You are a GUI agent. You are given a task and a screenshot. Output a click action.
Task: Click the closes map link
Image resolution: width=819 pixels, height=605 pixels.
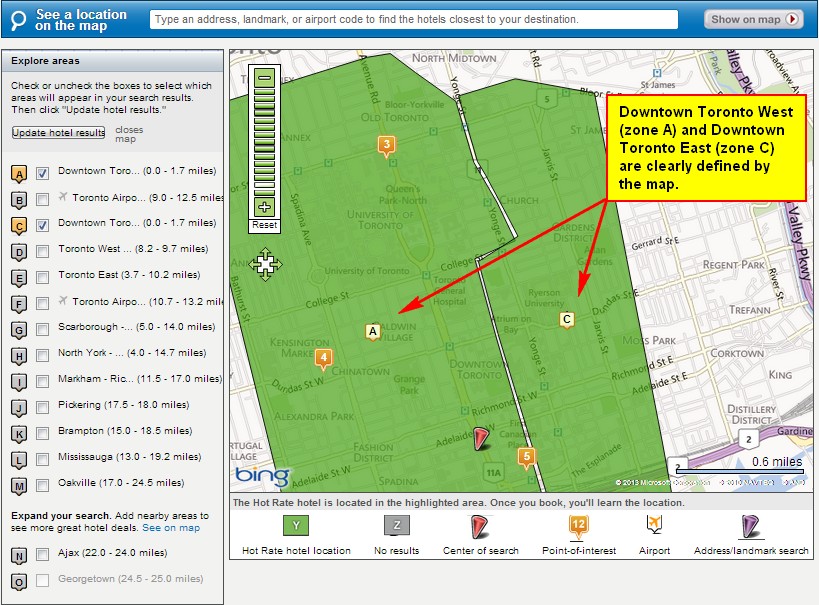coord(128,134)
